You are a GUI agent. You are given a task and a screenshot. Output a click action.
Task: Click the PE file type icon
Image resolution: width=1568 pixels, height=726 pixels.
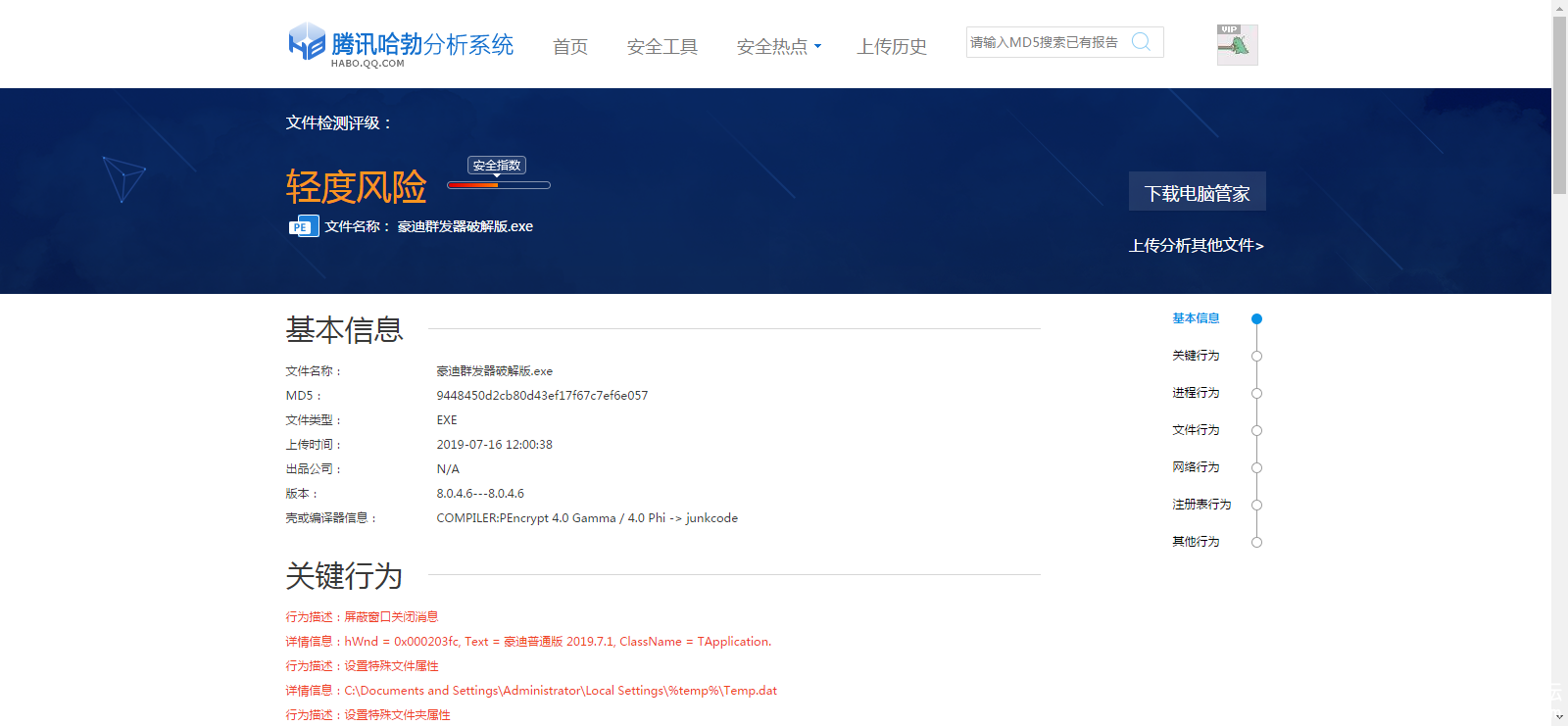click(x=303, y=226)
